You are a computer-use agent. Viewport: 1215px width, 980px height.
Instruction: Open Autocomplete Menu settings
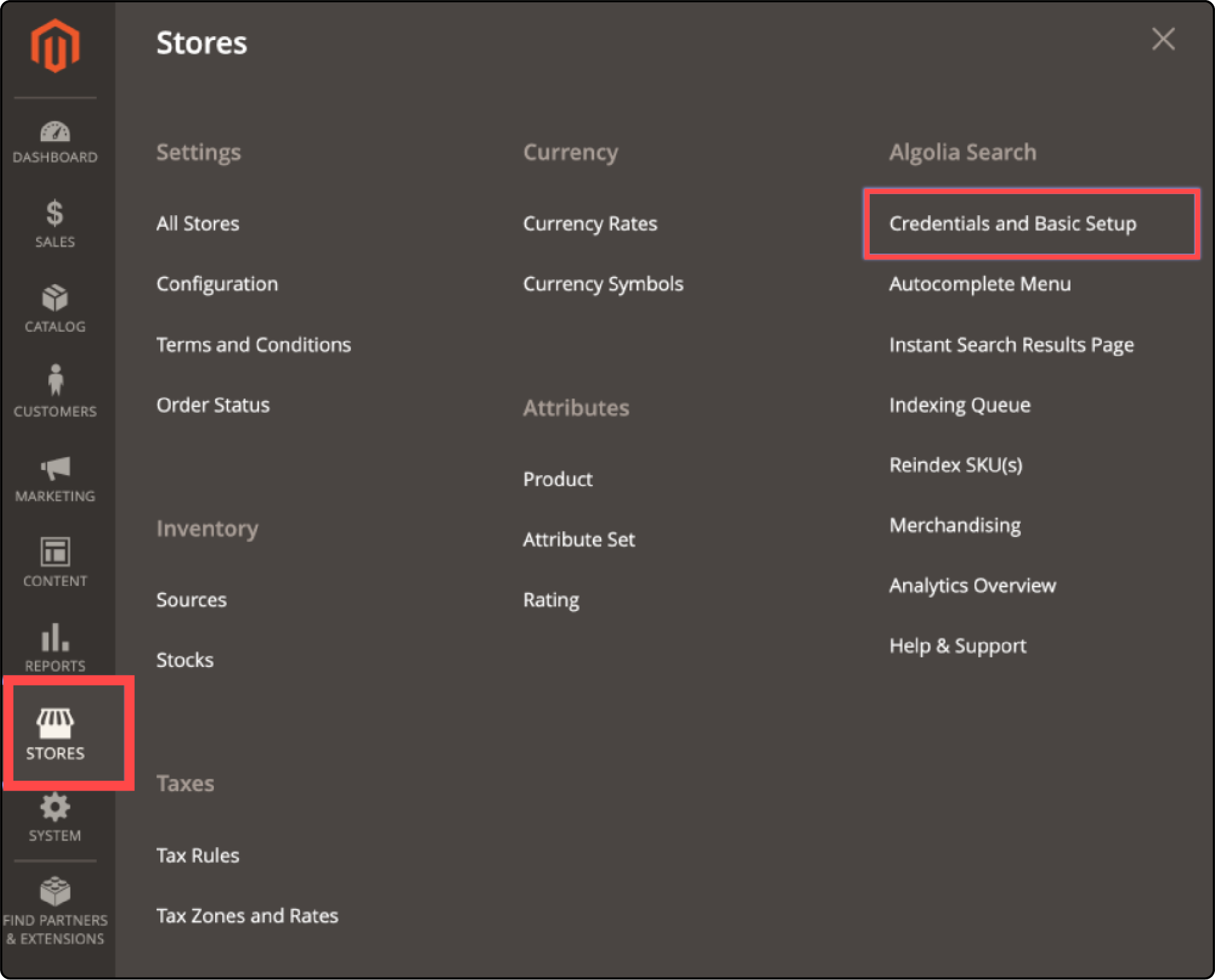click(x=980, y=284)
